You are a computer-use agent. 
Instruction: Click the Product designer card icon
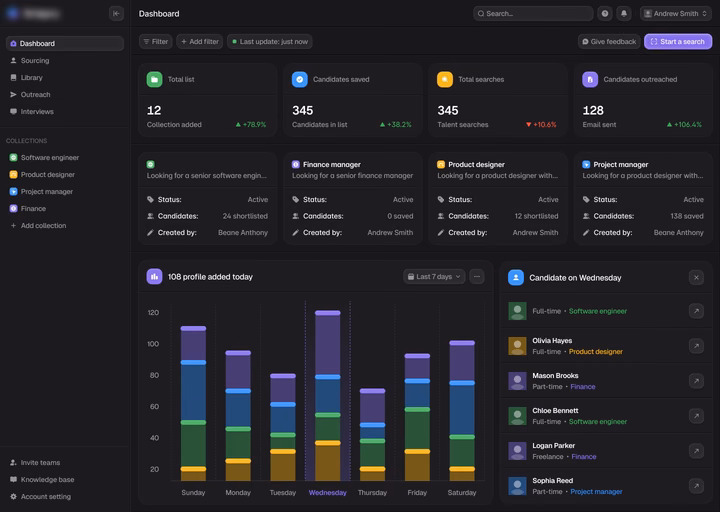[x=441, y=164]
